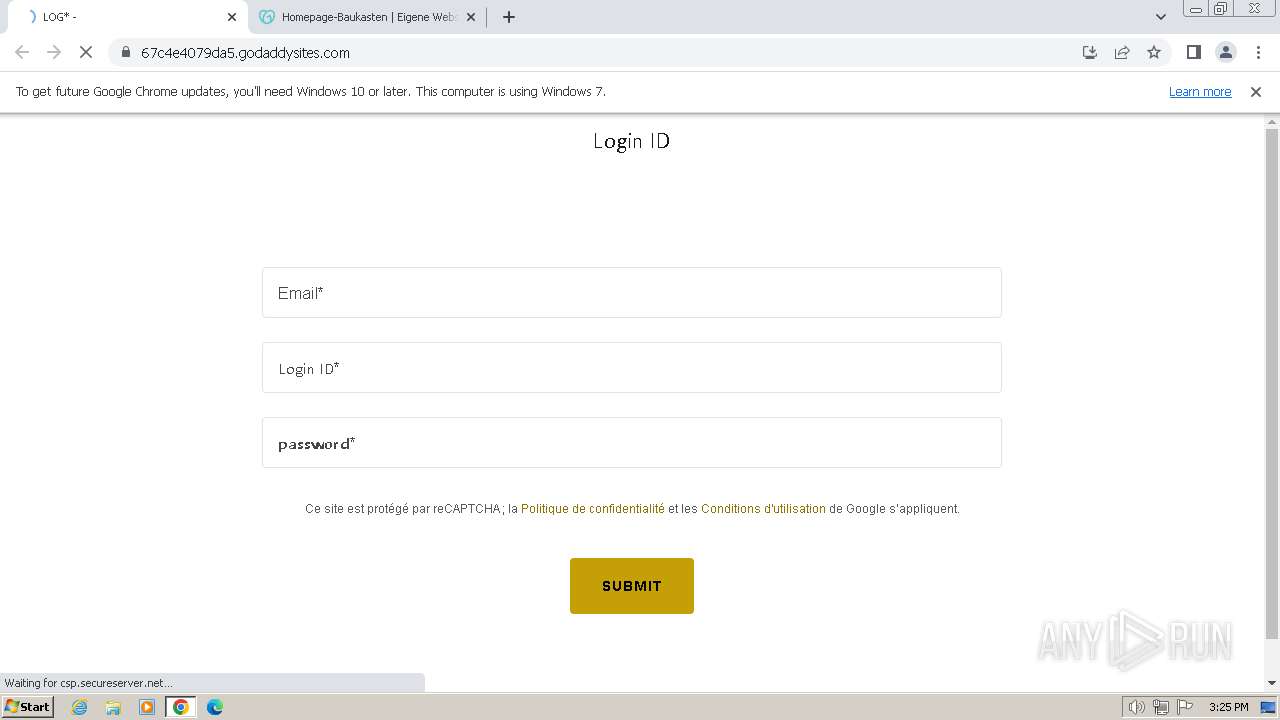Show desktop via the taskbar corner icon
The image size is (1280, 720).
pyautogui.click(x=1268, y=707)
